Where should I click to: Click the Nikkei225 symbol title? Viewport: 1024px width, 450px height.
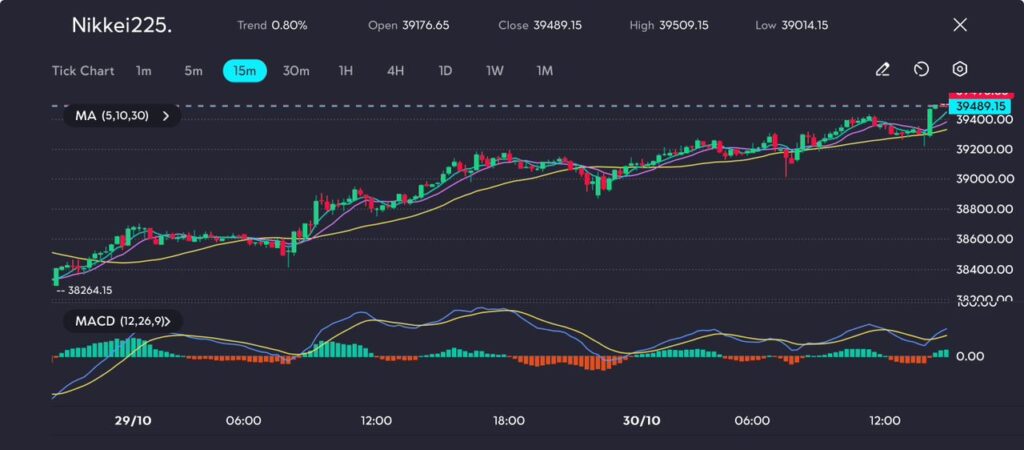pyautogui.click(x=121, y=25)
